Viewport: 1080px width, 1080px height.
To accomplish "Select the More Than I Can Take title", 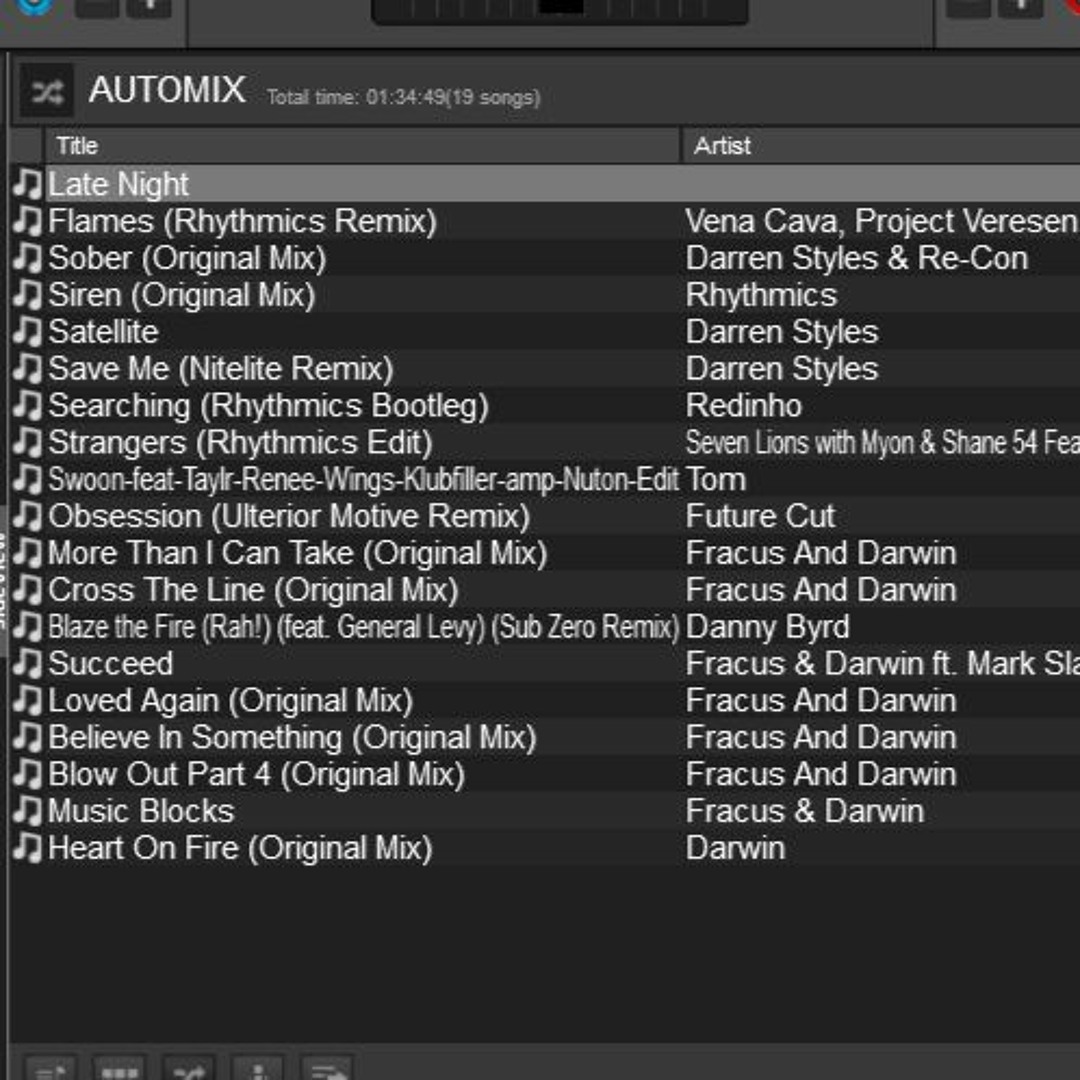I will coord(298,553).
